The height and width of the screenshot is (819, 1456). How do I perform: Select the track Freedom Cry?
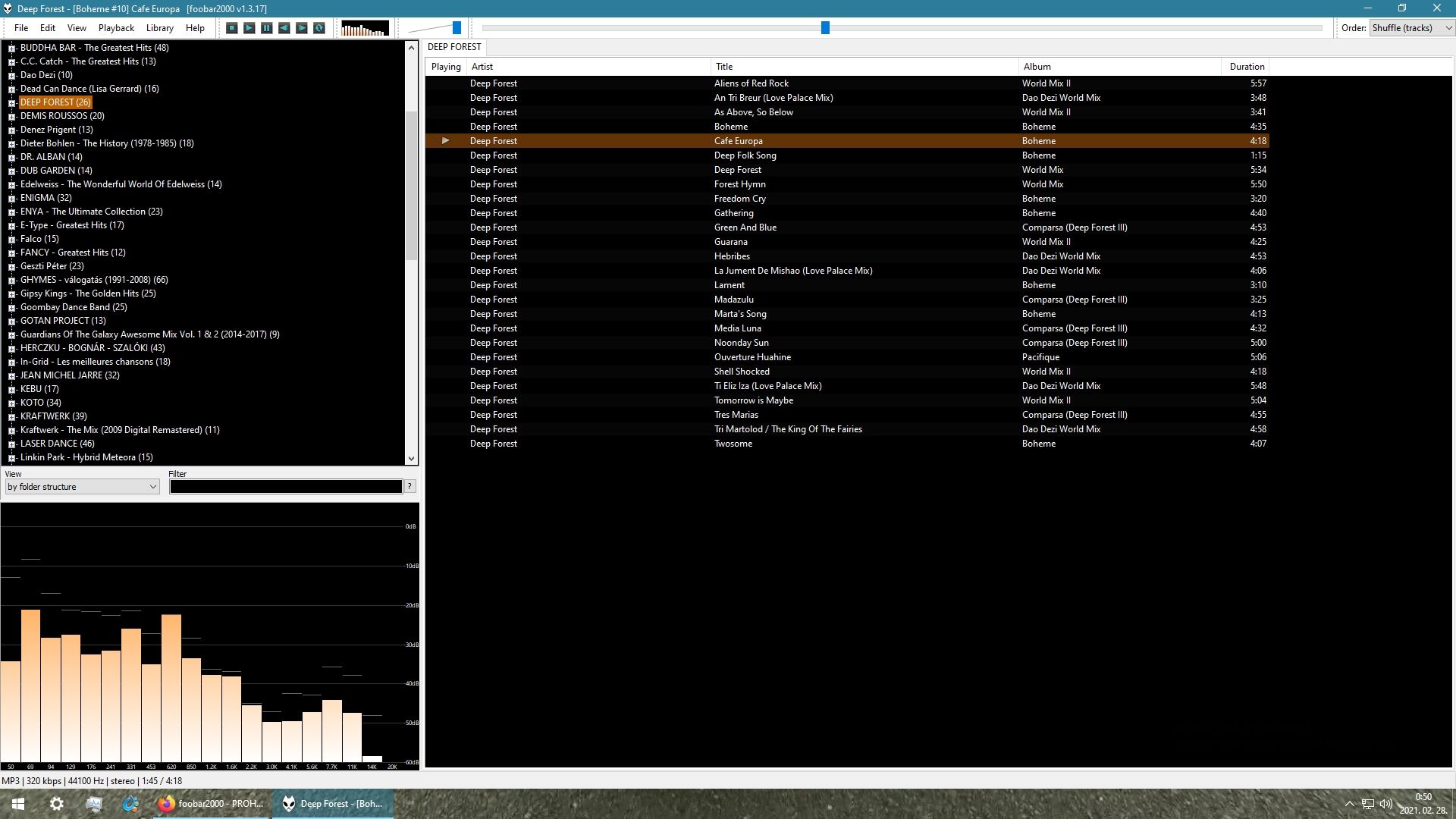(847, 199)
